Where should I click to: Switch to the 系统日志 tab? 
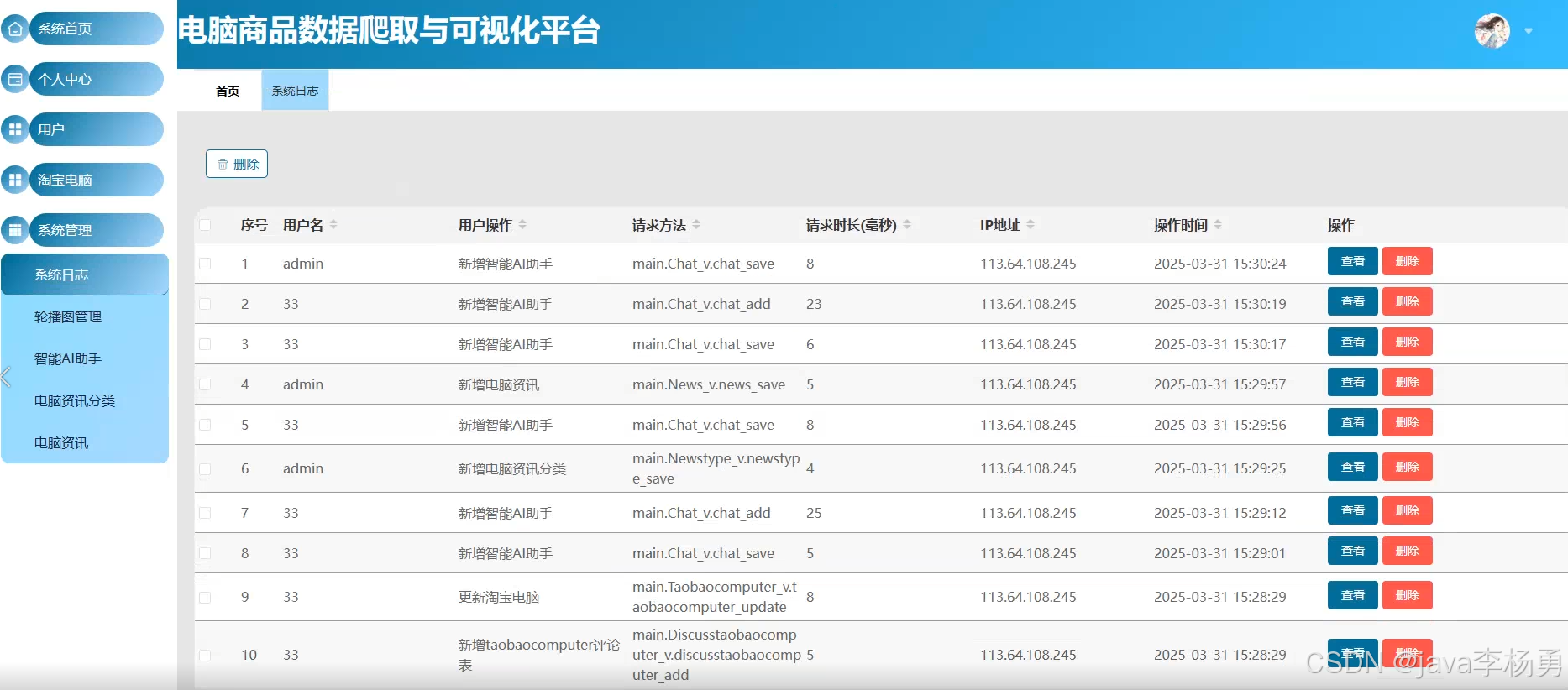295,91
